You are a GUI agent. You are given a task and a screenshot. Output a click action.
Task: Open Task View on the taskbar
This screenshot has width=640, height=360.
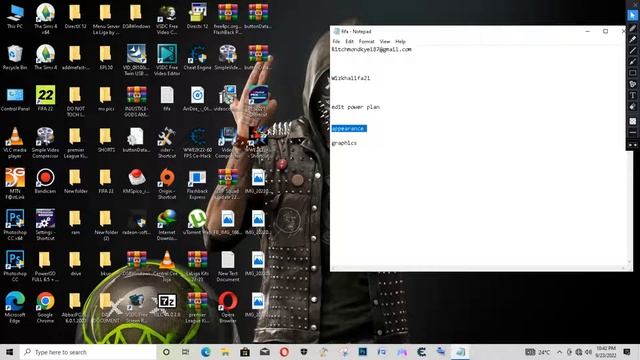click(x=185, y=352)
